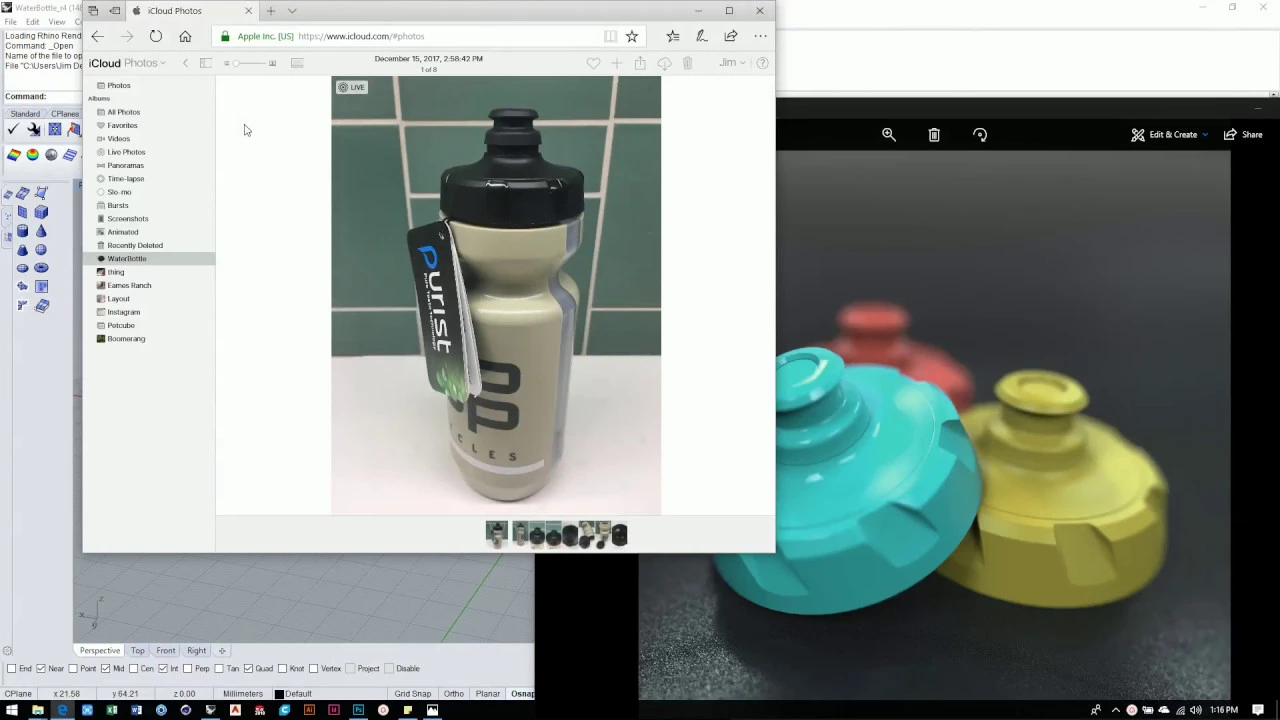Click the Default layer color swatch
1280x720 pixels.
pyautogui.click(x=279, y=694)
